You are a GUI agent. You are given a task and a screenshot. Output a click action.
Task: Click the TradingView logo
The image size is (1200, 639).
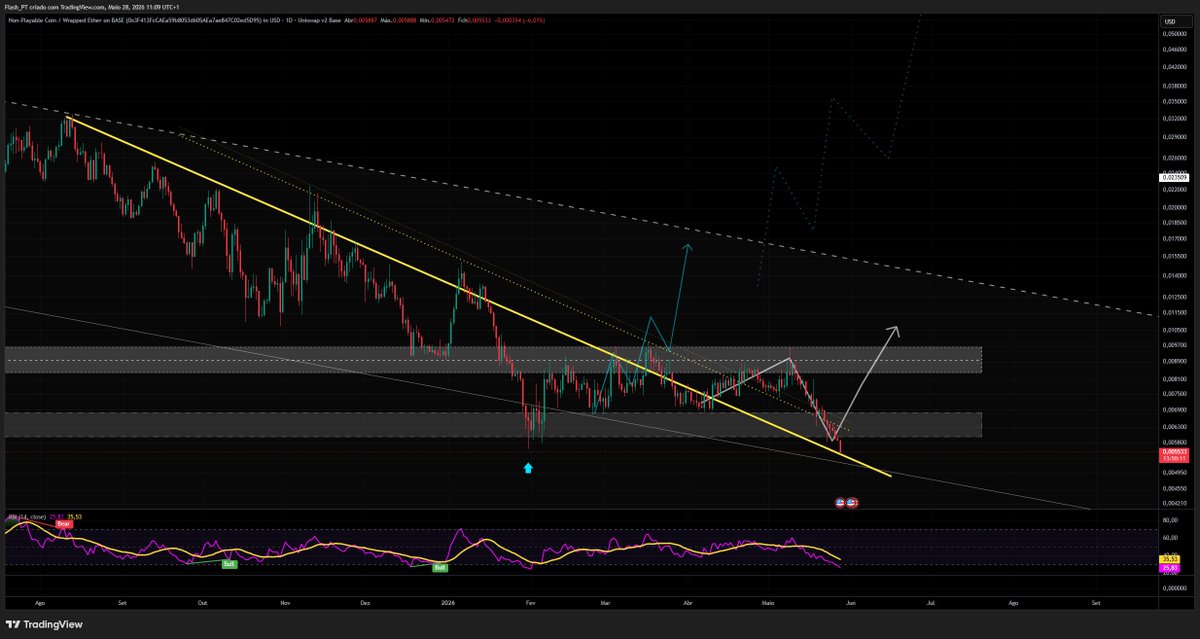point(43,624)
